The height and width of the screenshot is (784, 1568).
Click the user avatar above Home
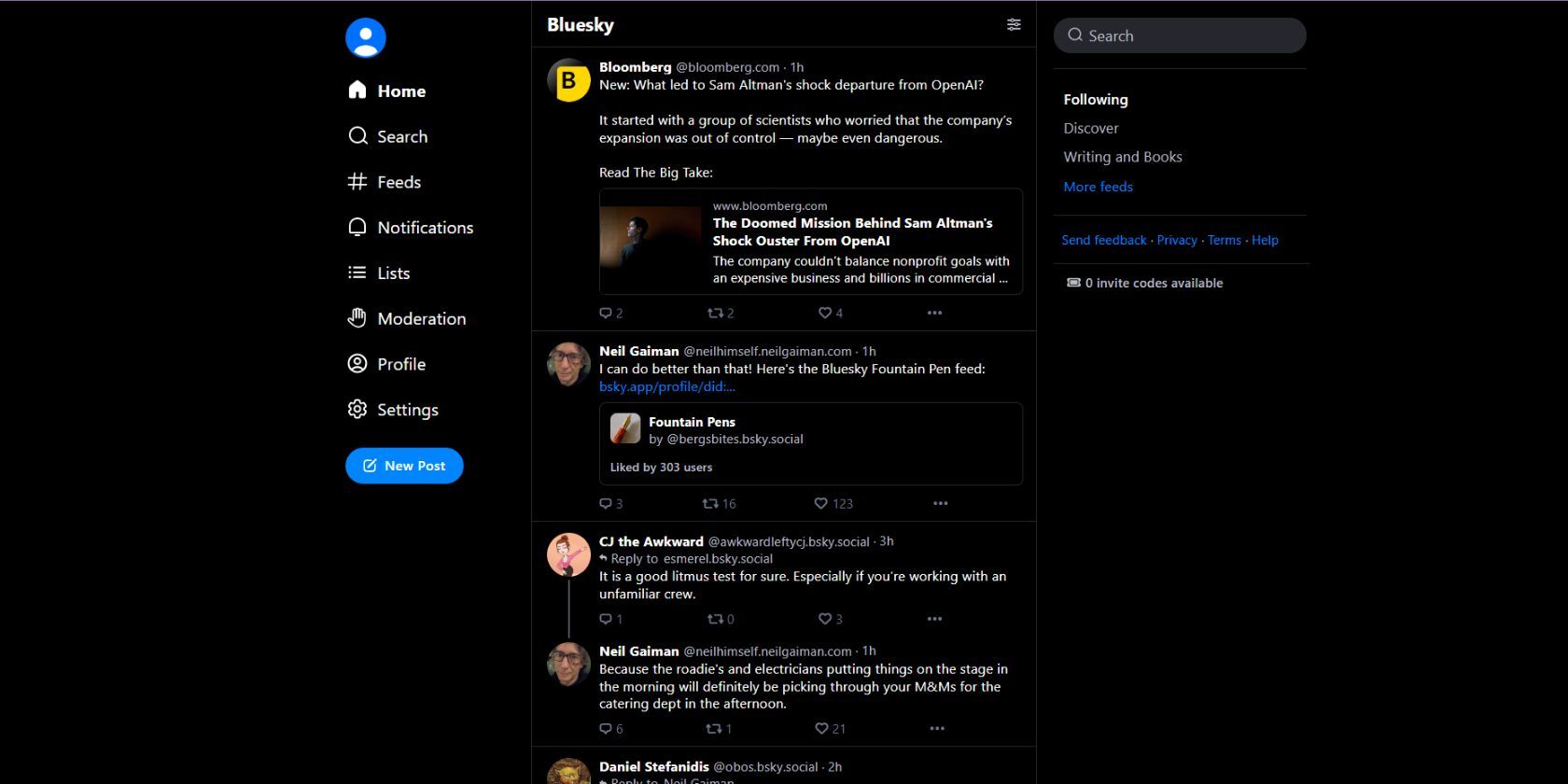tap(366, 38)
